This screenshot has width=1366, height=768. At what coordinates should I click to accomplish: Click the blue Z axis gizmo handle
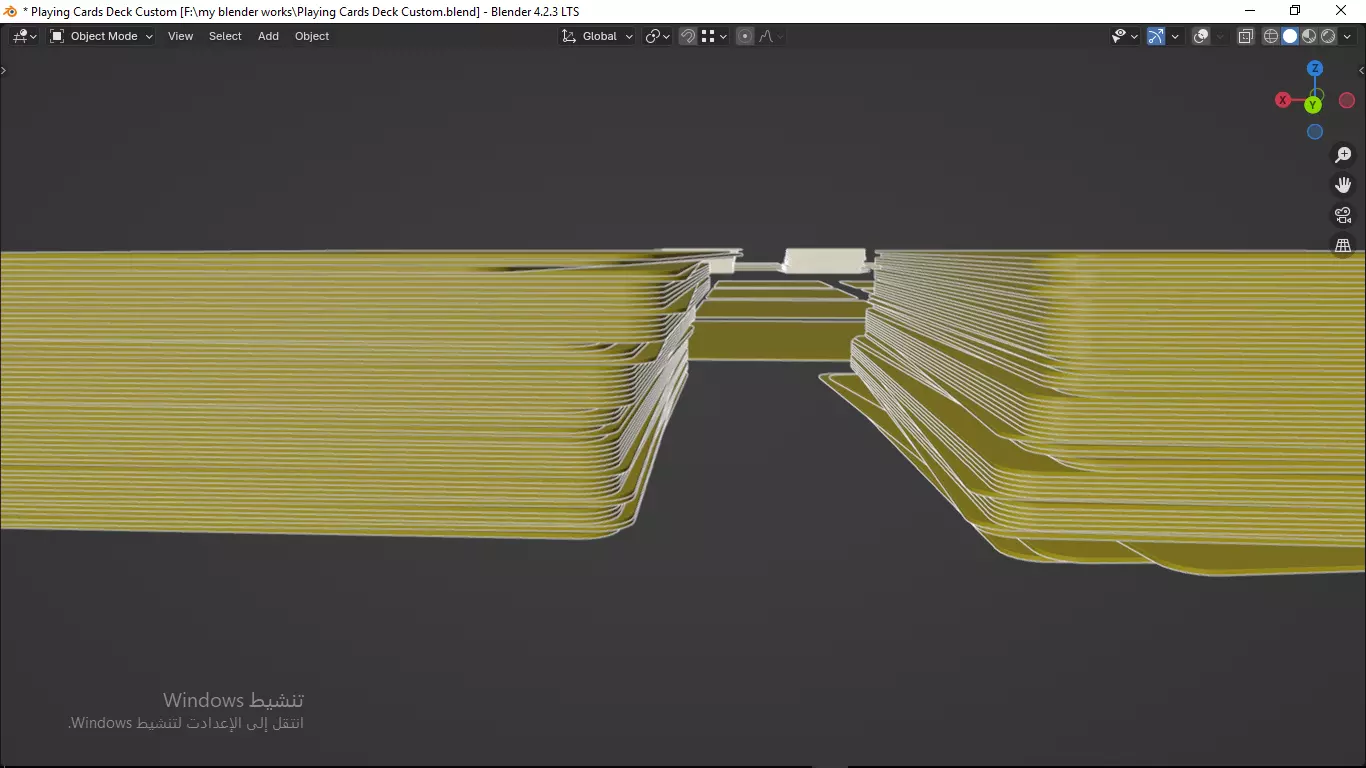[1315, 68]
